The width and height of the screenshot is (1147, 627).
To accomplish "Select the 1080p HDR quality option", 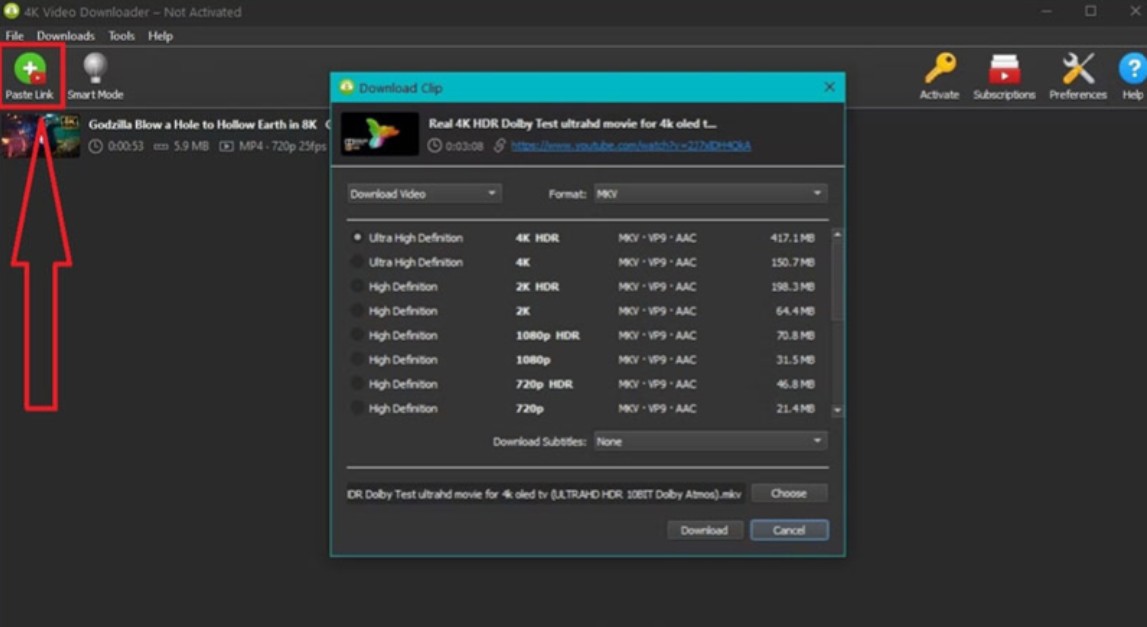I will click(x=357, y=336).
